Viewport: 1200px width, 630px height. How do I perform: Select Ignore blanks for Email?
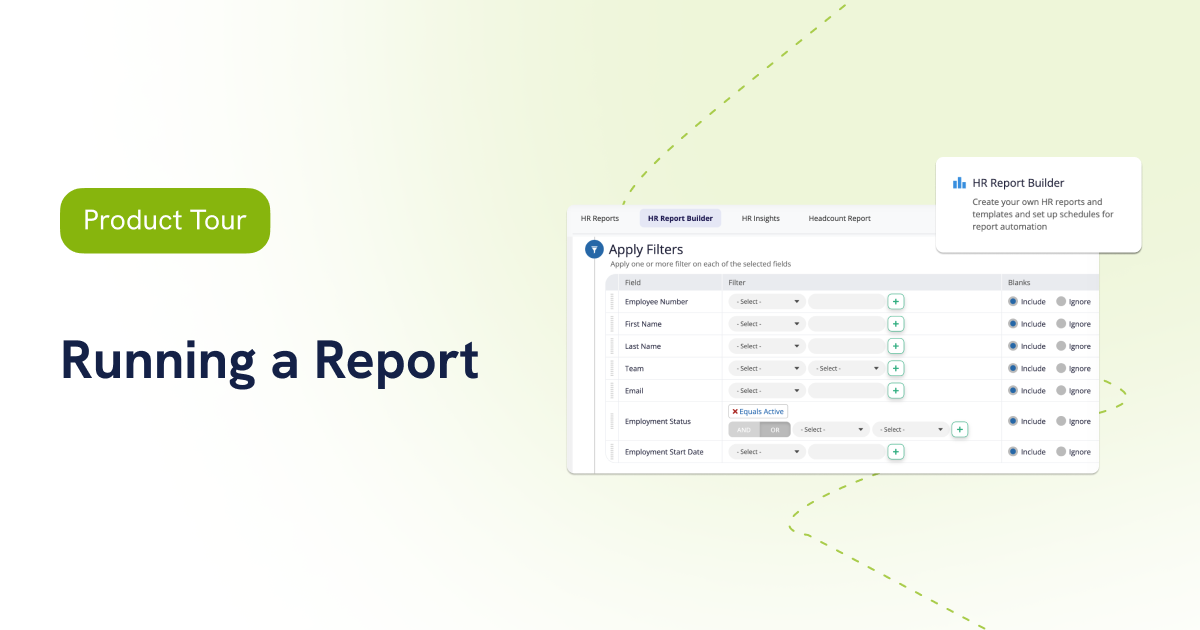[x=1061, y=391]
